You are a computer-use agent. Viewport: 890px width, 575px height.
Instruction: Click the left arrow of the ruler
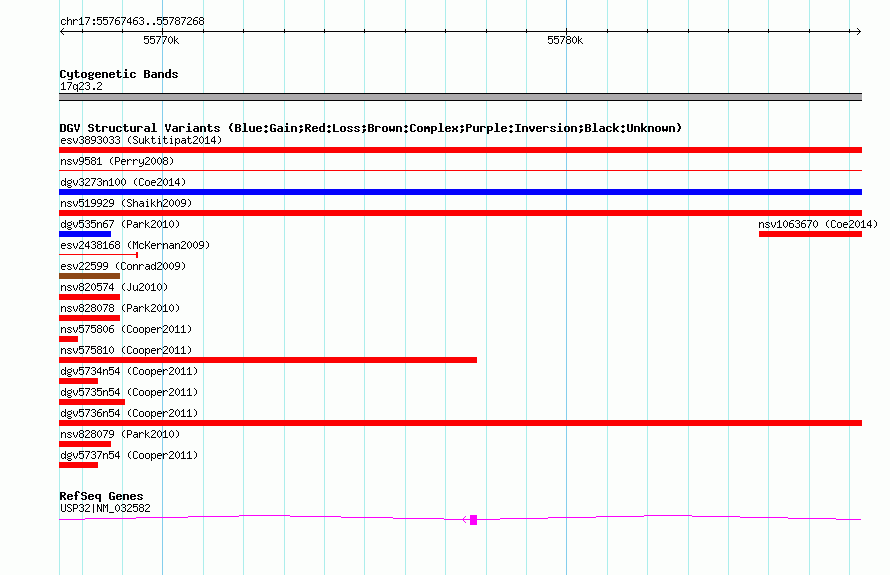63,32
